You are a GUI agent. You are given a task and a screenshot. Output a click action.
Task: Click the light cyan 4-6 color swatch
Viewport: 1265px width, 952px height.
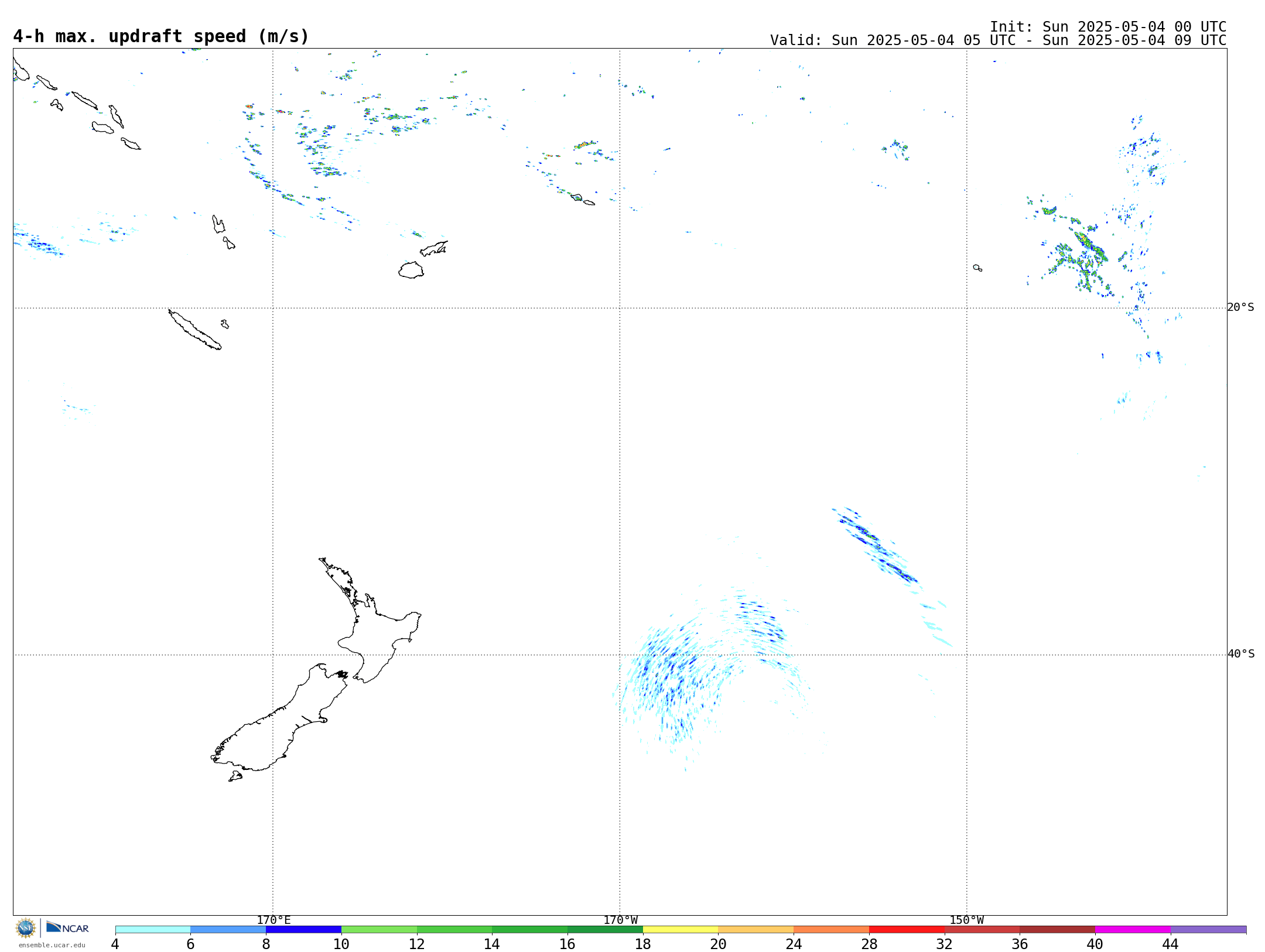(x=153, y=930)
